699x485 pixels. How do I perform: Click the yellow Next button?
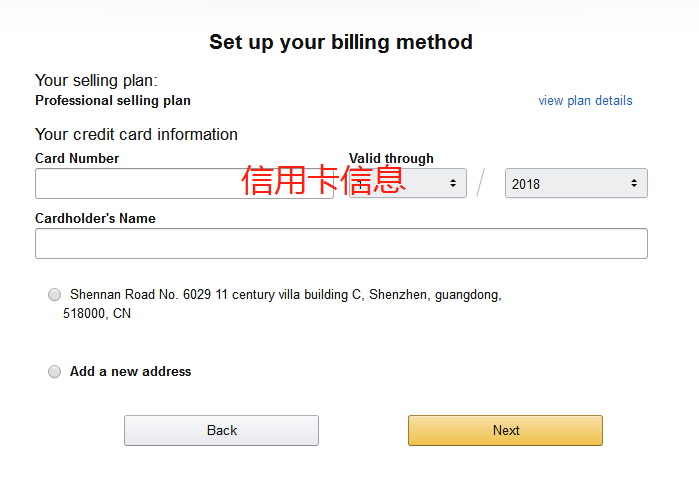click(x=505, y=431)
